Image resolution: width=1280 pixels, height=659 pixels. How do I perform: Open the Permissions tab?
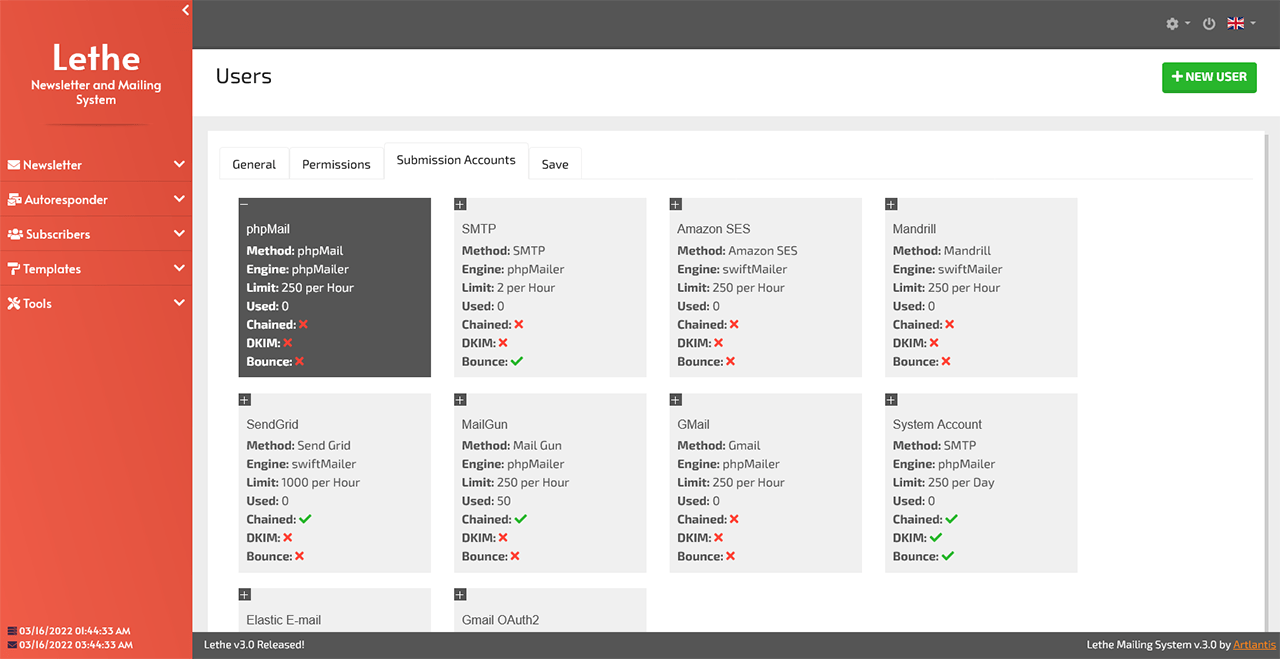point(336,164)
